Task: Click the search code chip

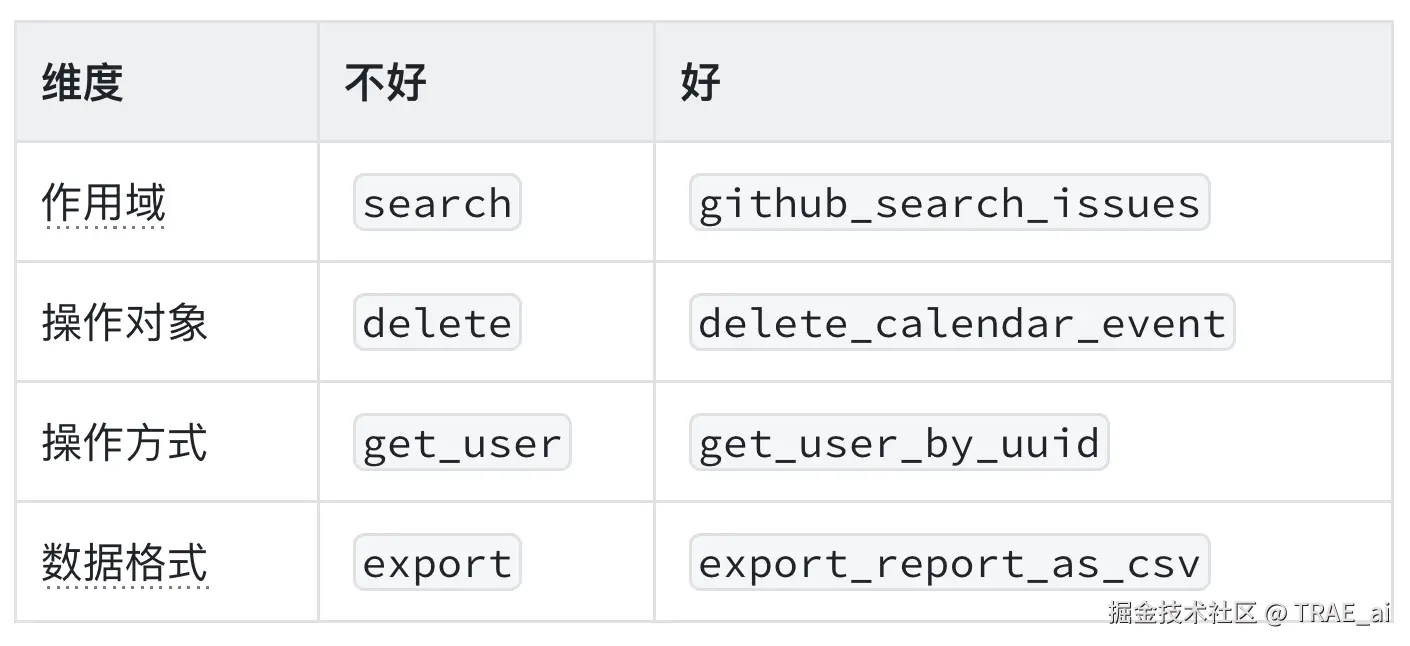Action: (437, 203)
